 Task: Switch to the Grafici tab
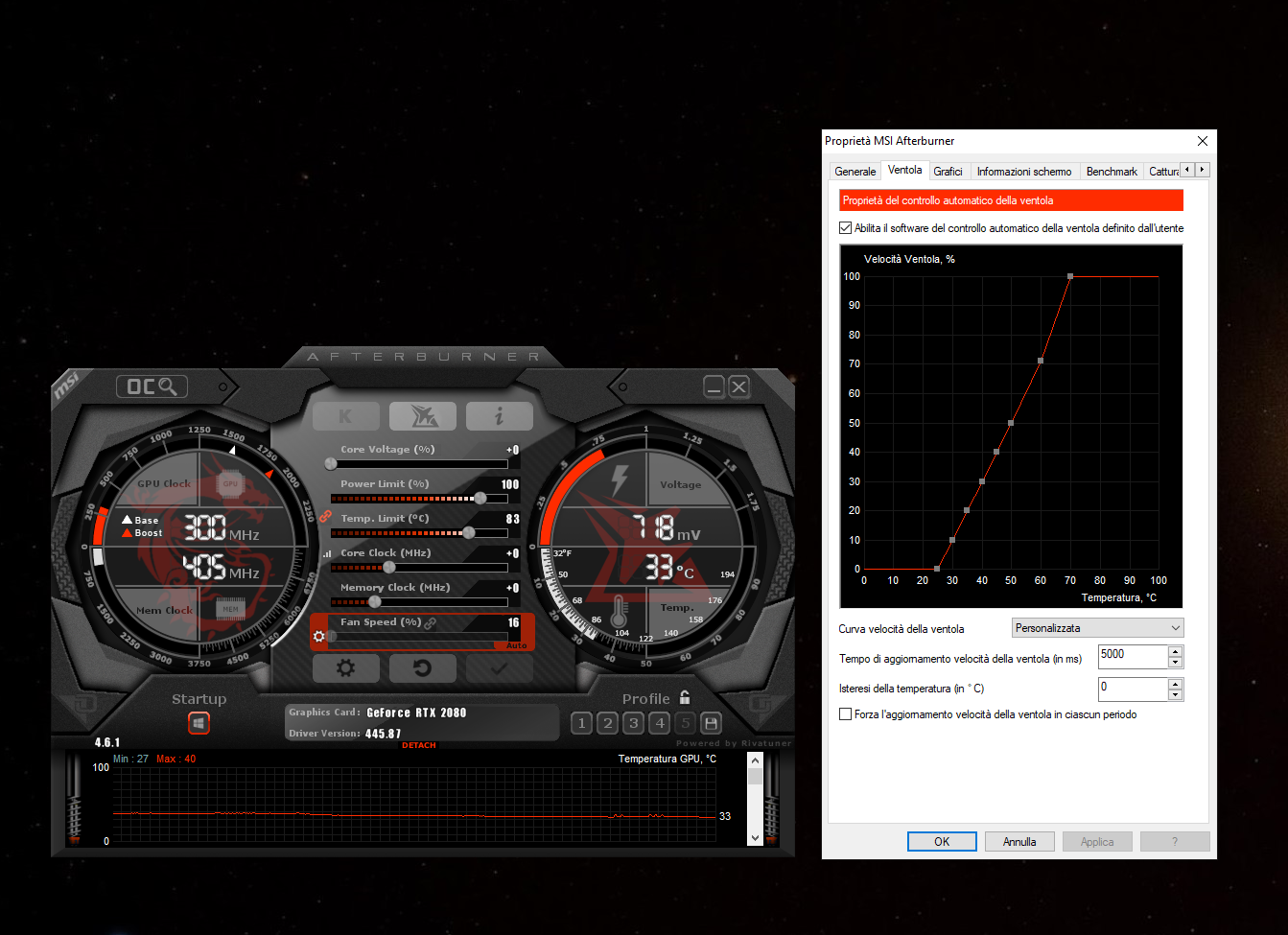pyautogui.click(x=948, y=171)
